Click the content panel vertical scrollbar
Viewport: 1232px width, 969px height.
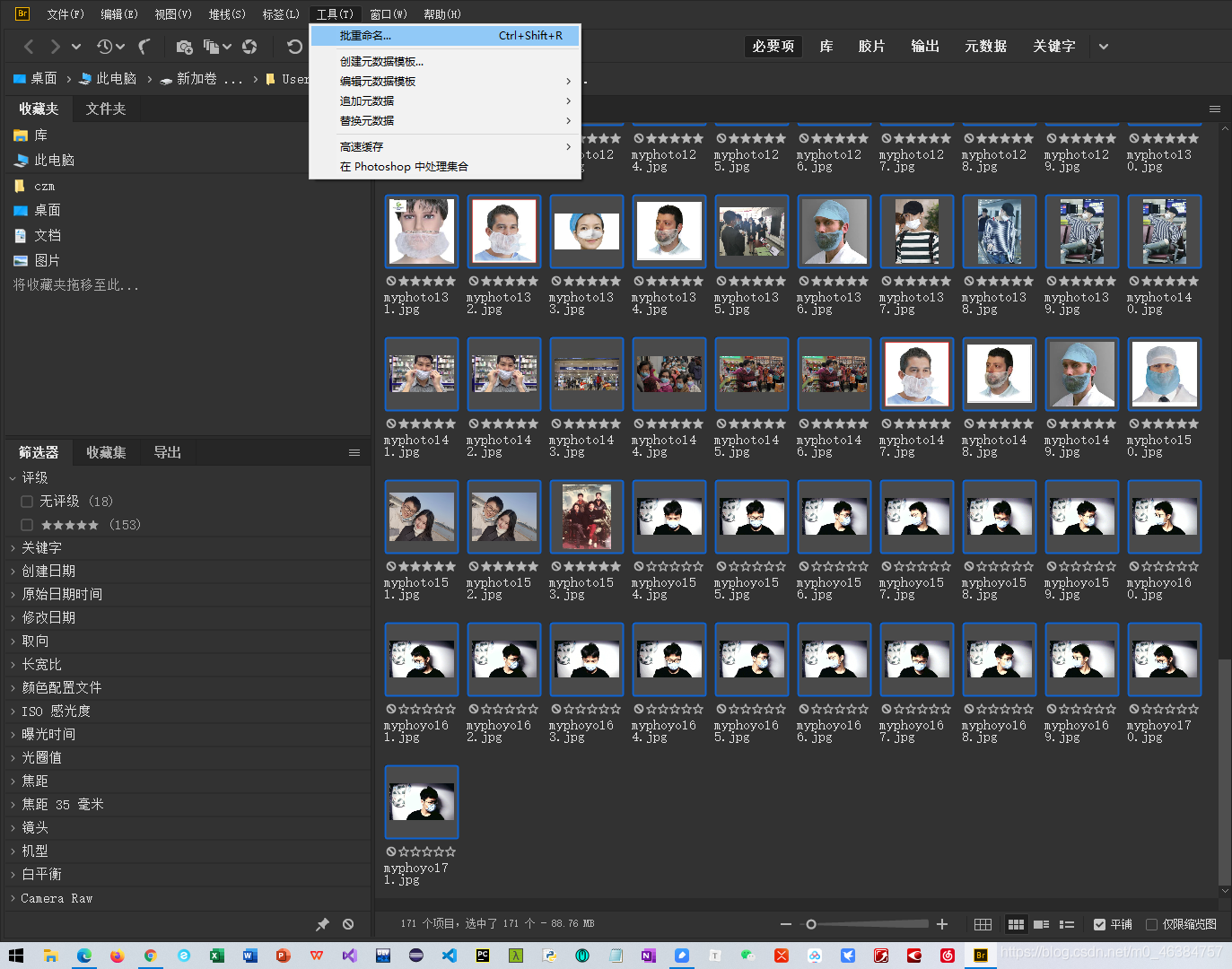[1225, 772]
